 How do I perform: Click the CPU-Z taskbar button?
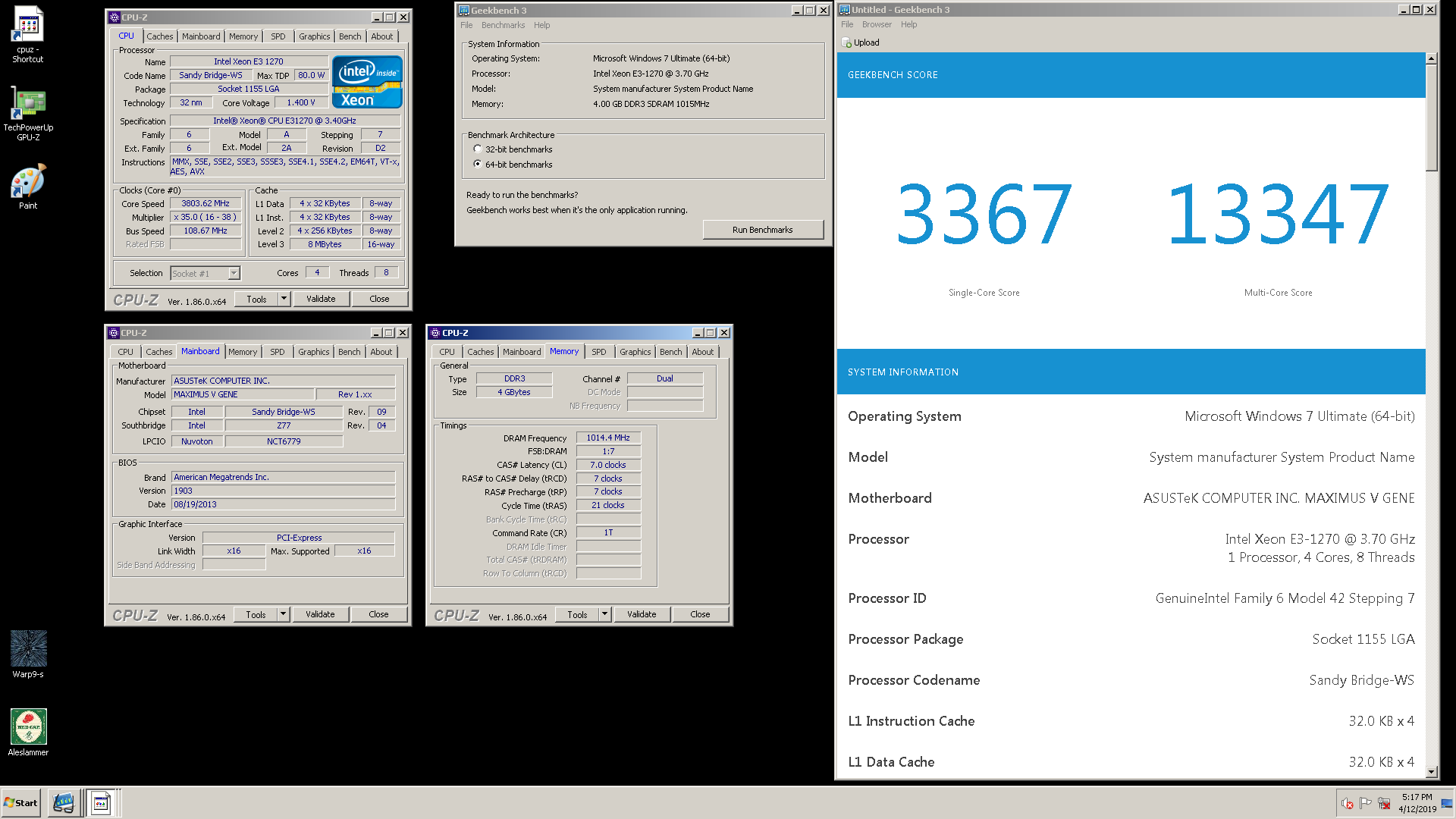pyautogui.click(x=101, y=803)
